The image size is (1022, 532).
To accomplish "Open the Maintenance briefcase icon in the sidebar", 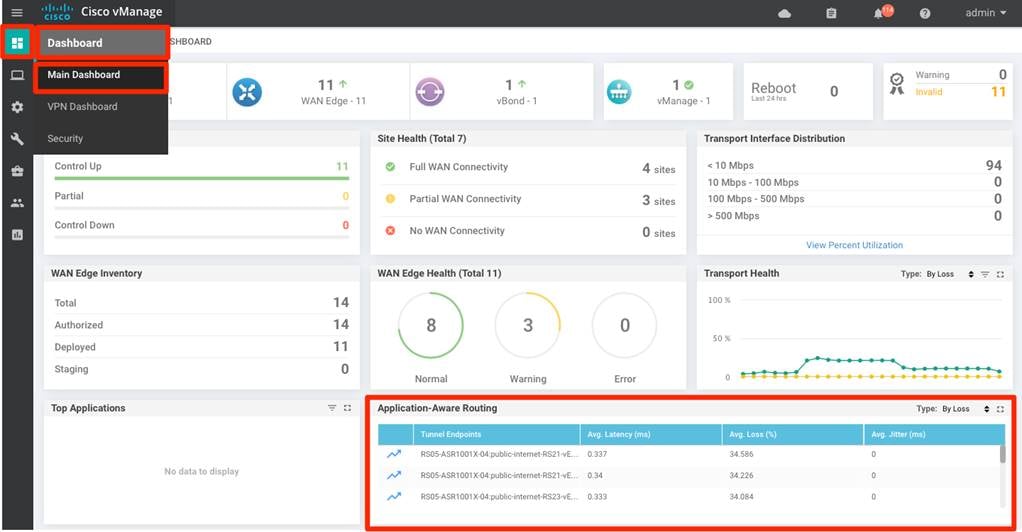I will pos(17,171).
